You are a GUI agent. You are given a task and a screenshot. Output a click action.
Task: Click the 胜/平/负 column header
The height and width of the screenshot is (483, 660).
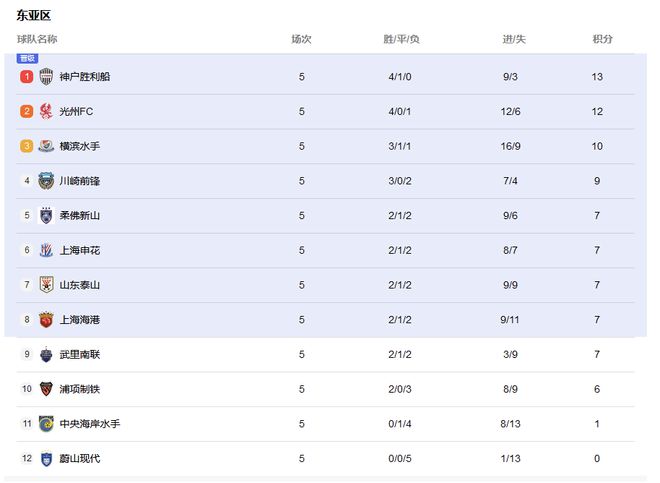(401, 39)
